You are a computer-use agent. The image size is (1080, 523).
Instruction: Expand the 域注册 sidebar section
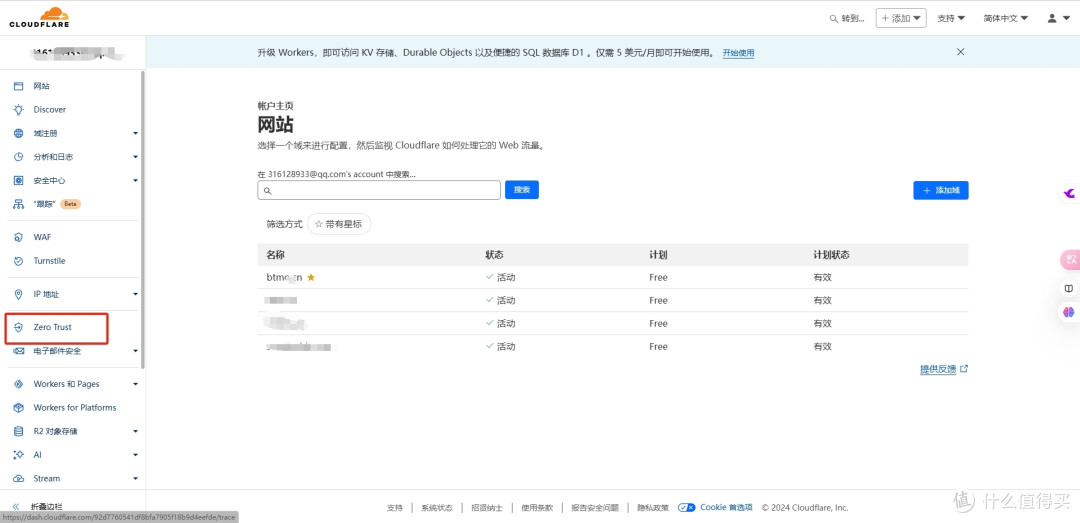[x=136, y=133]
